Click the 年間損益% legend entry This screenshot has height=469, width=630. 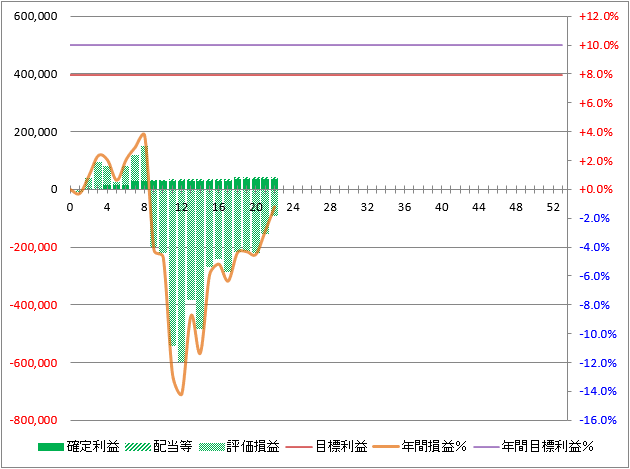pos(420,446)
